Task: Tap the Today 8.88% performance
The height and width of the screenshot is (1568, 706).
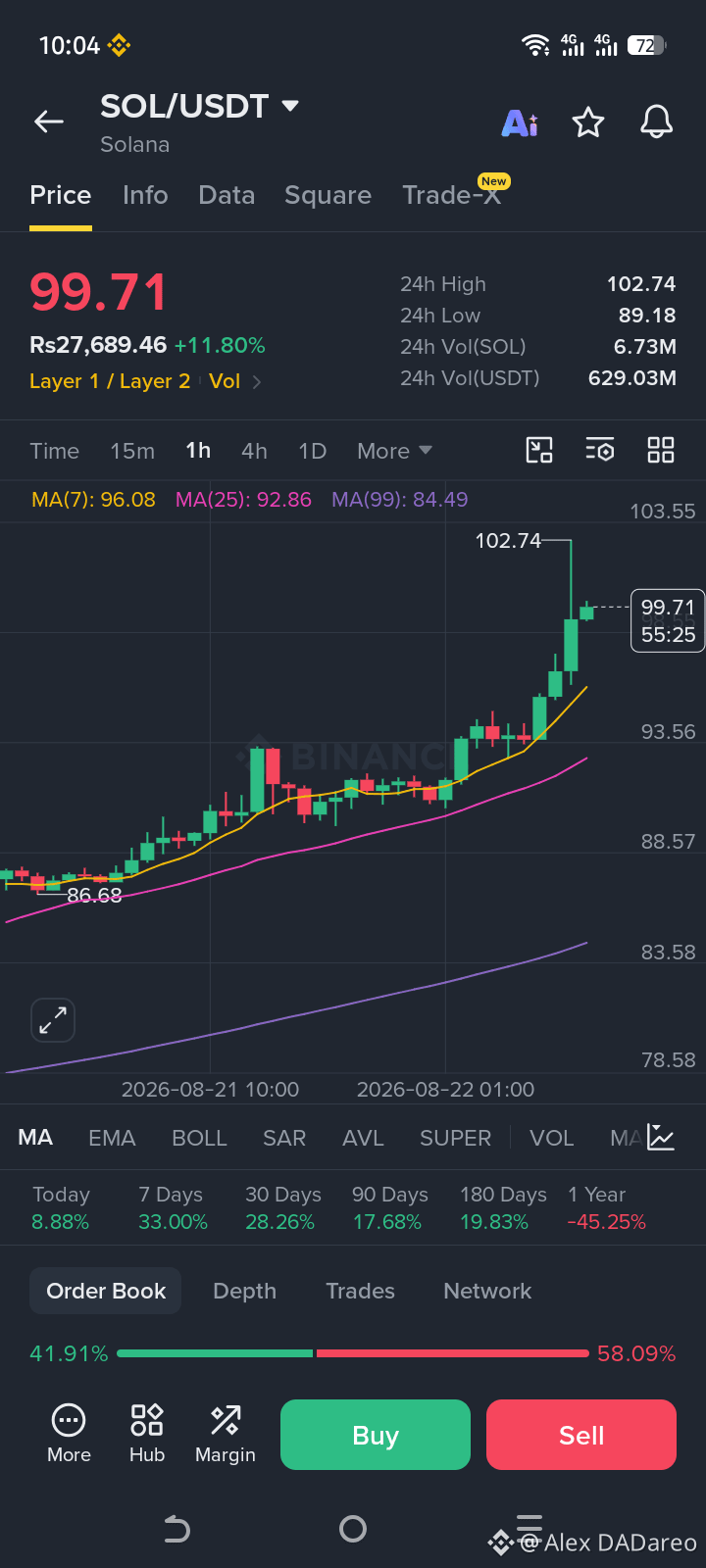Action: pos(61,1208)
